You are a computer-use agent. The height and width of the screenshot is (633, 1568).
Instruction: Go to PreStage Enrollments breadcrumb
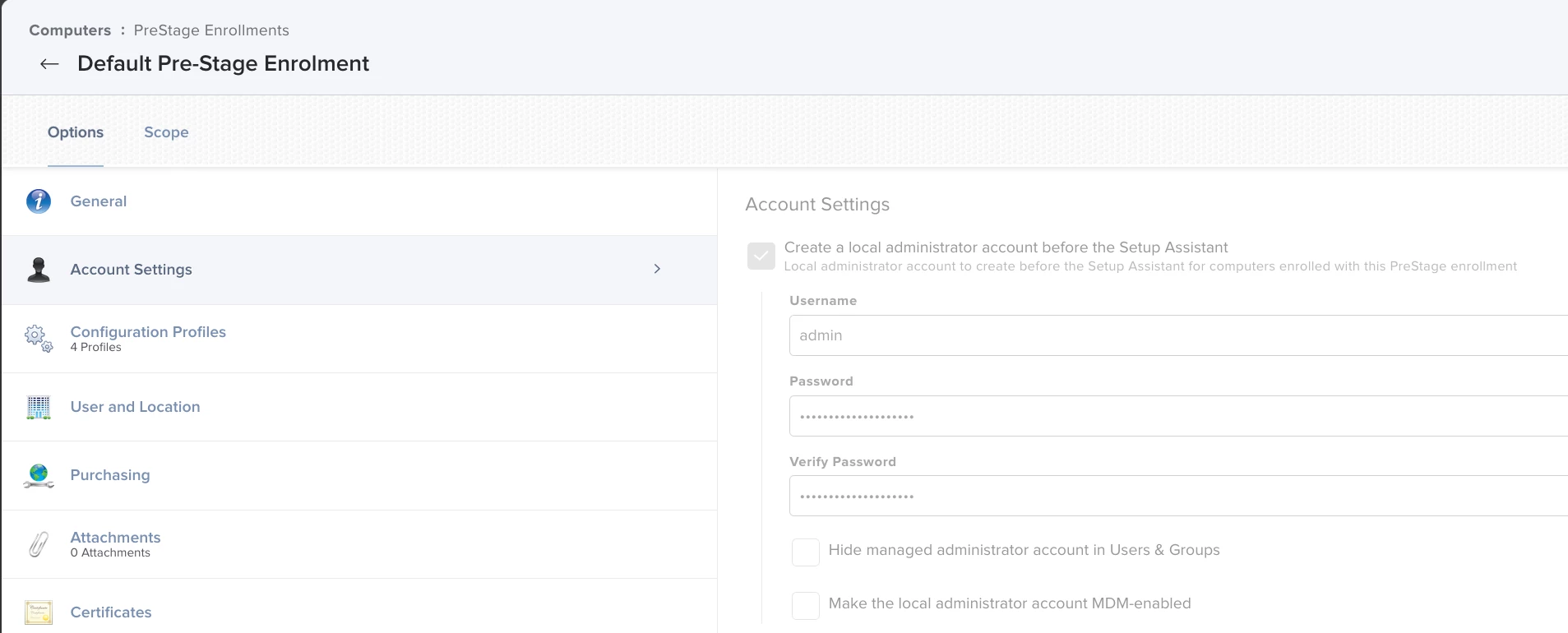[211, 30]
